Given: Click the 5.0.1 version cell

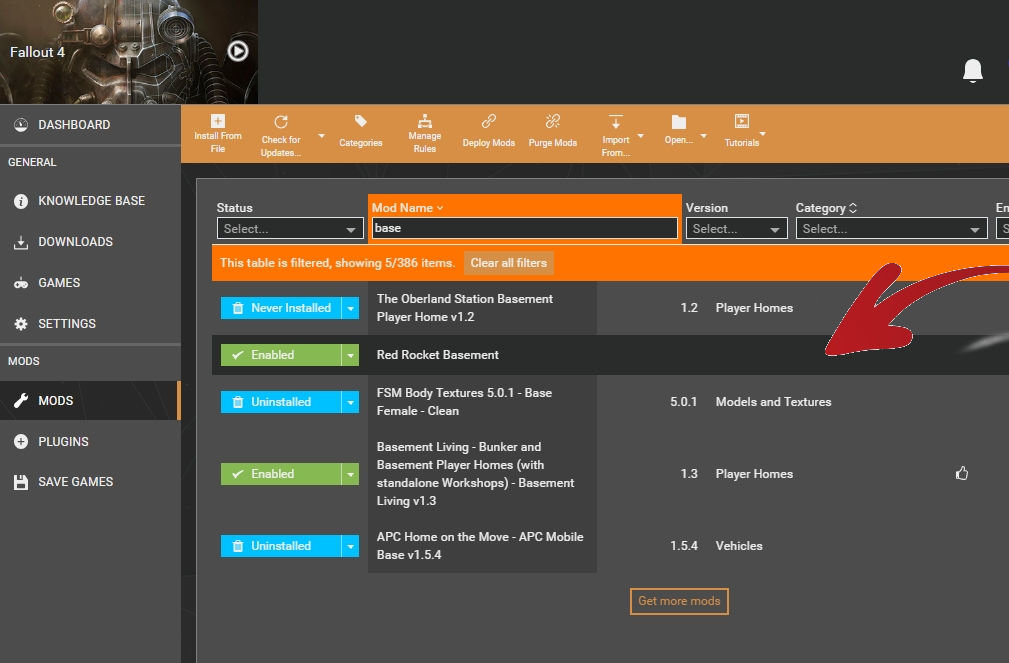Looking at the screenshot, I should 683,402.
